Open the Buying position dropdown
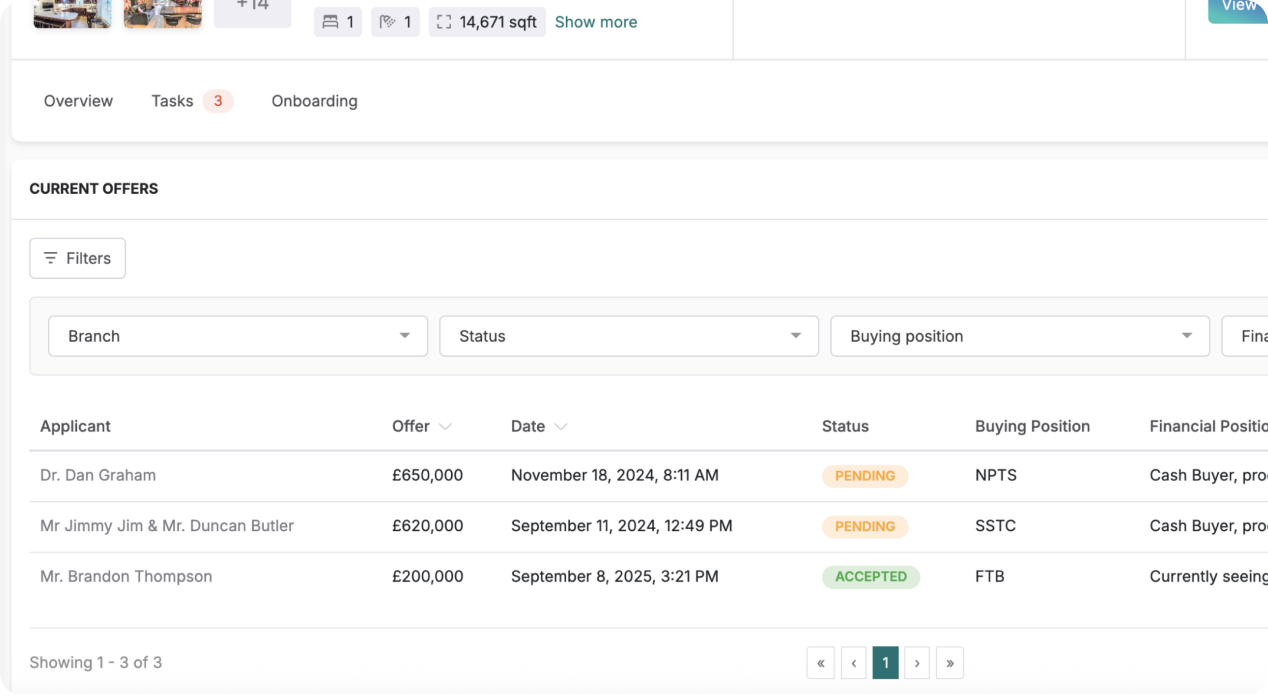The image size is (1268, 696). point(1019,336)
